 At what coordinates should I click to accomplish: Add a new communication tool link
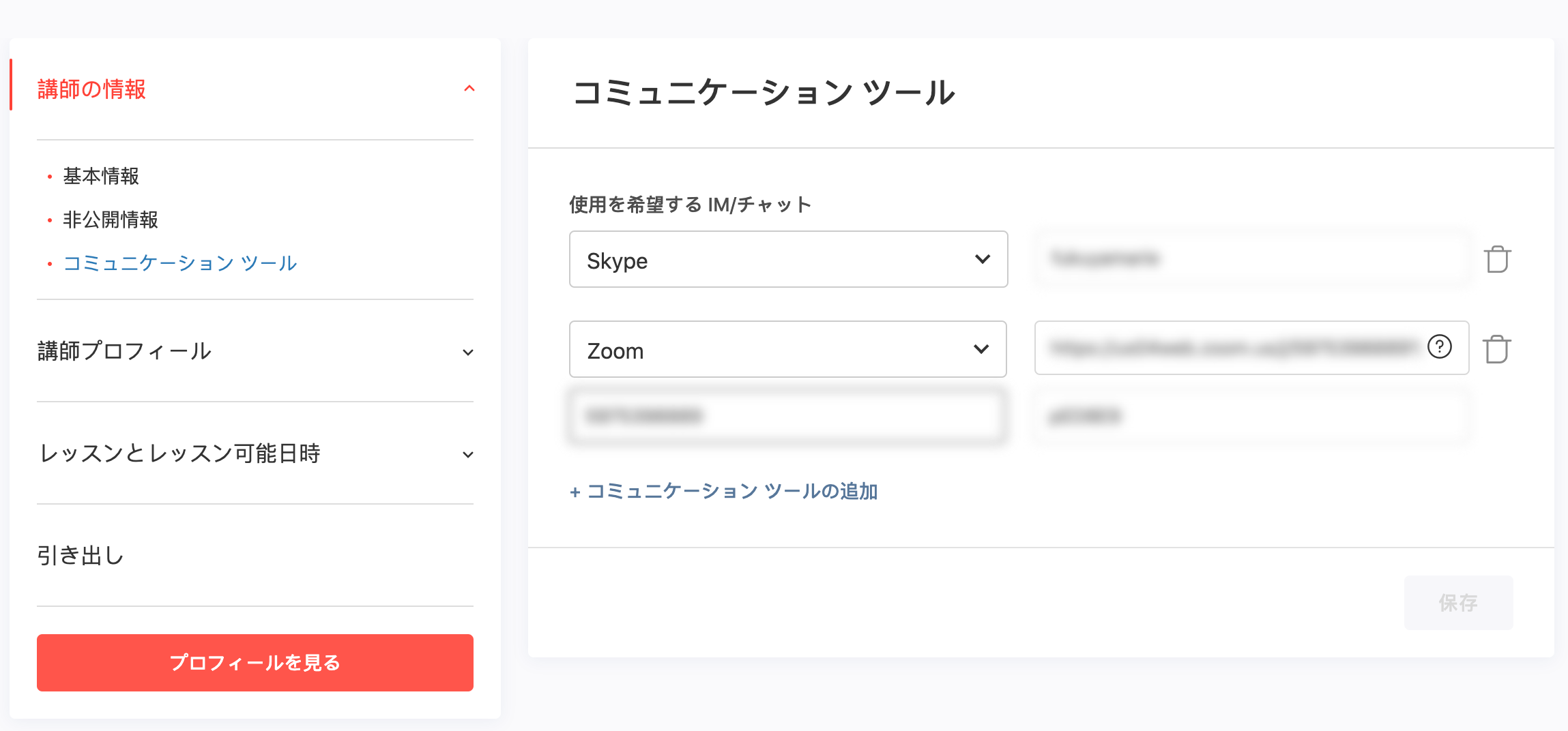tap(723, 491)
